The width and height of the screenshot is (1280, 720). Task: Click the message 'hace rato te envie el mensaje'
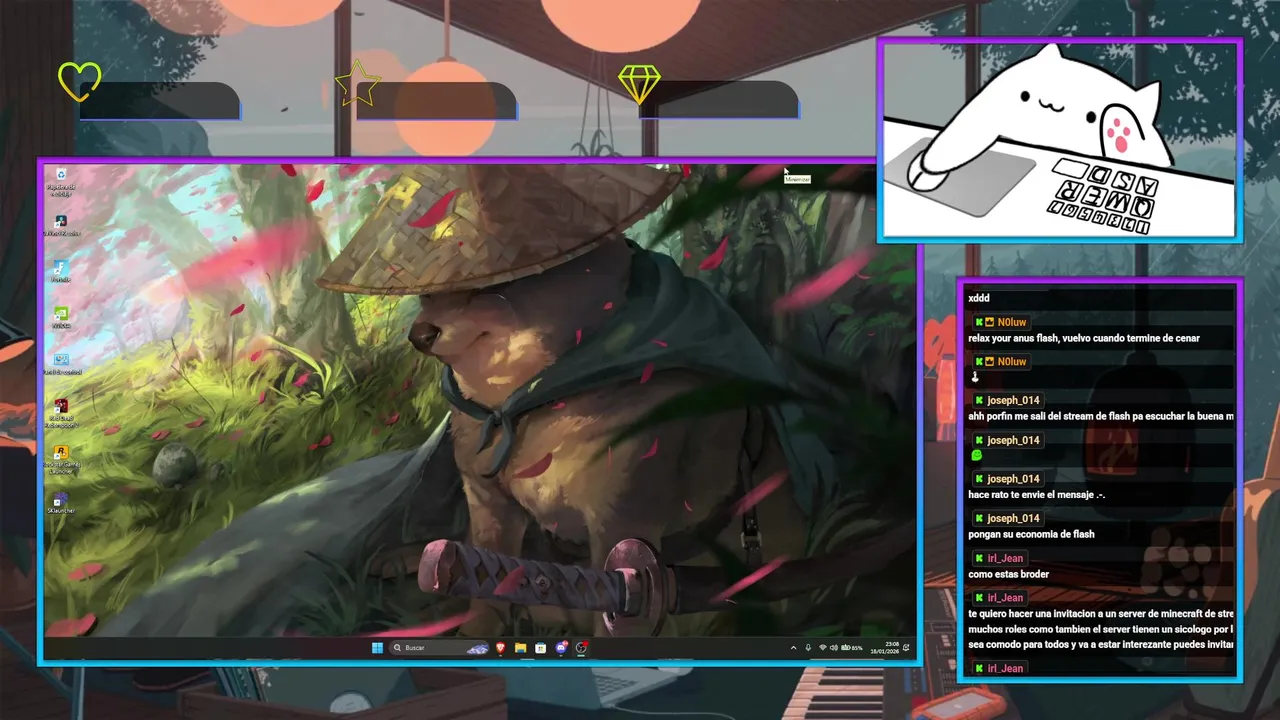click(1036, 495)
